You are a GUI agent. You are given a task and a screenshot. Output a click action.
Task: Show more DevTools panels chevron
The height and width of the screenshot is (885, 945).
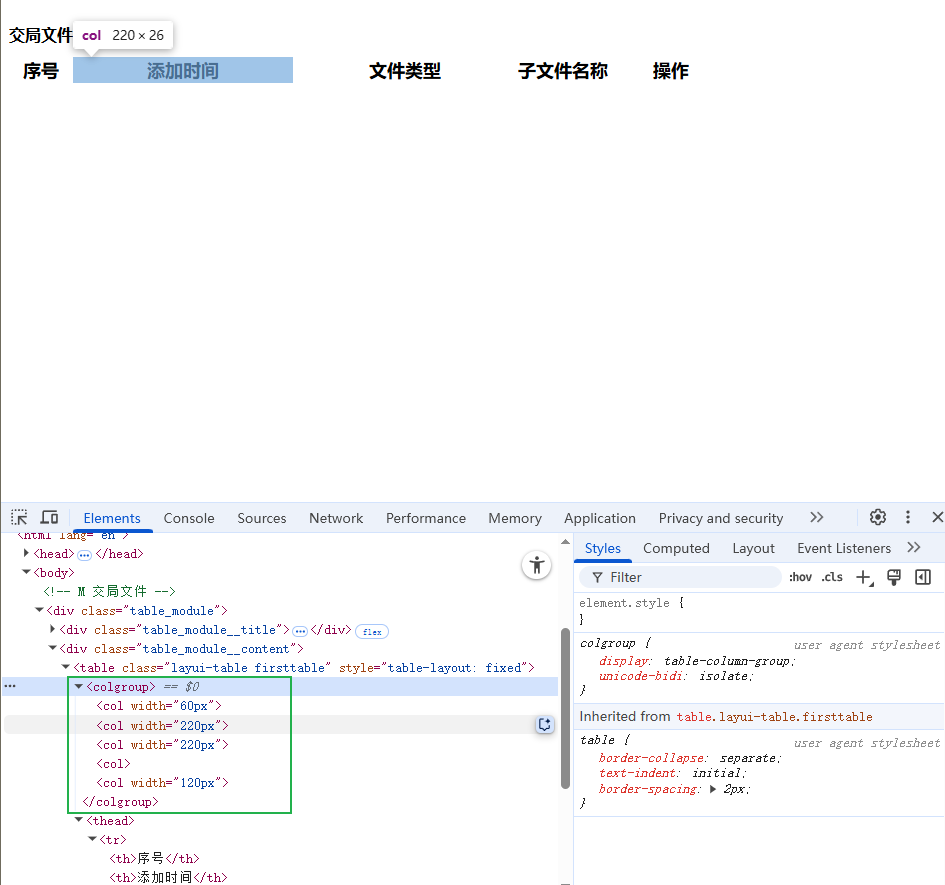coord(817,517)
